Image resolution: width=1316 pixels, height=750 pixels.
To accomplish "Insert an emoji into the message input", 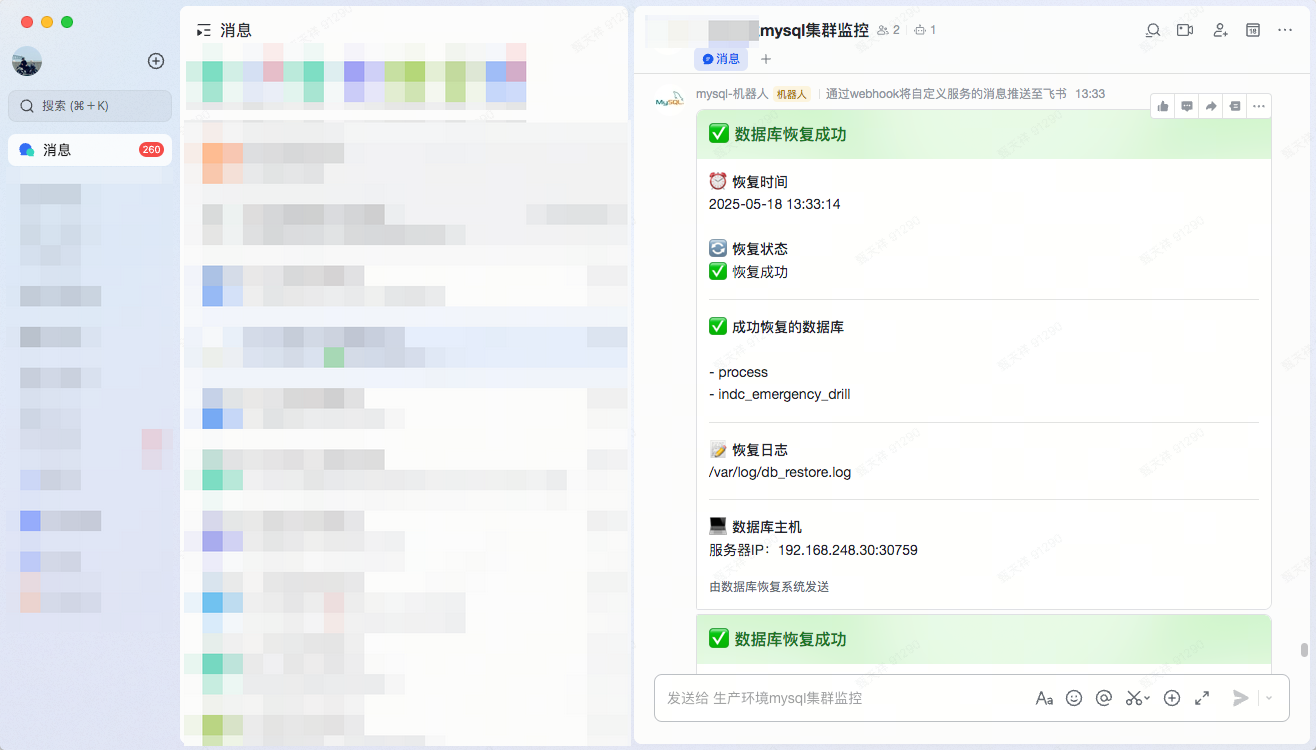I will [1074, 697].
